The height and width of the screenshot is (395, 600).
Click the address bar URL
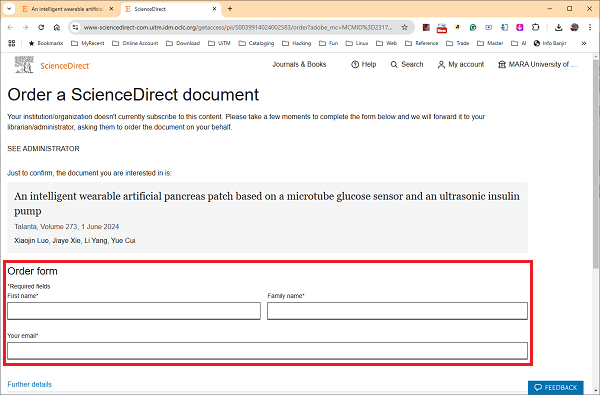238,28
